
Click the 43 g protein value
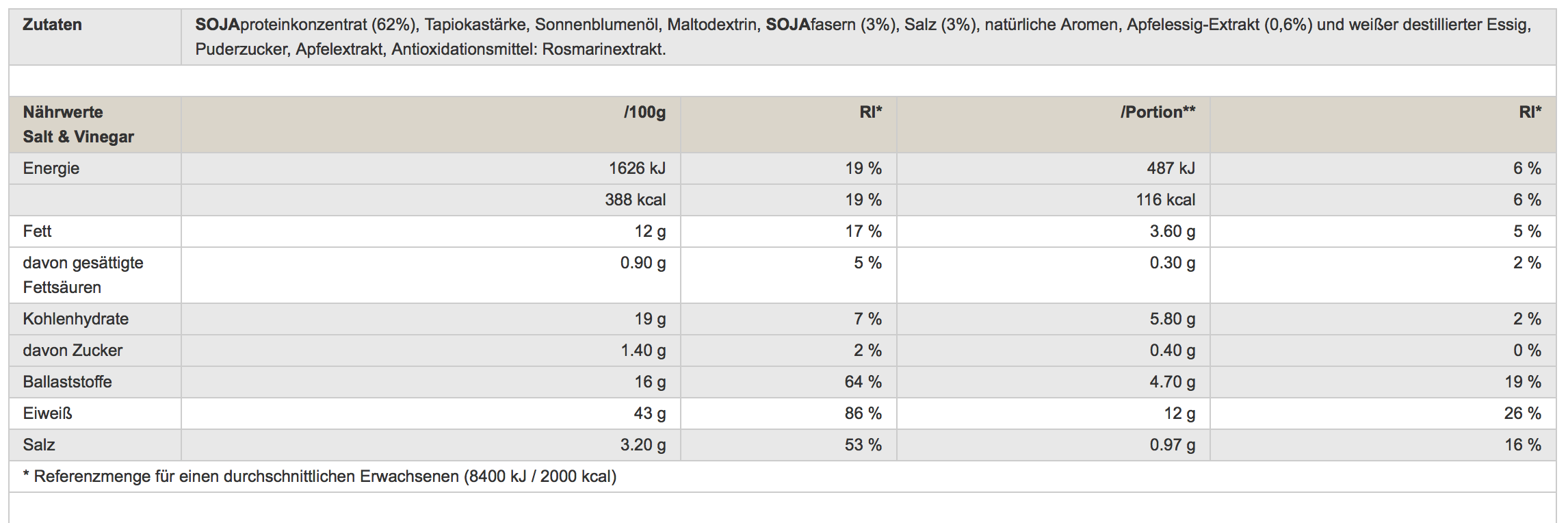[649, 413]
